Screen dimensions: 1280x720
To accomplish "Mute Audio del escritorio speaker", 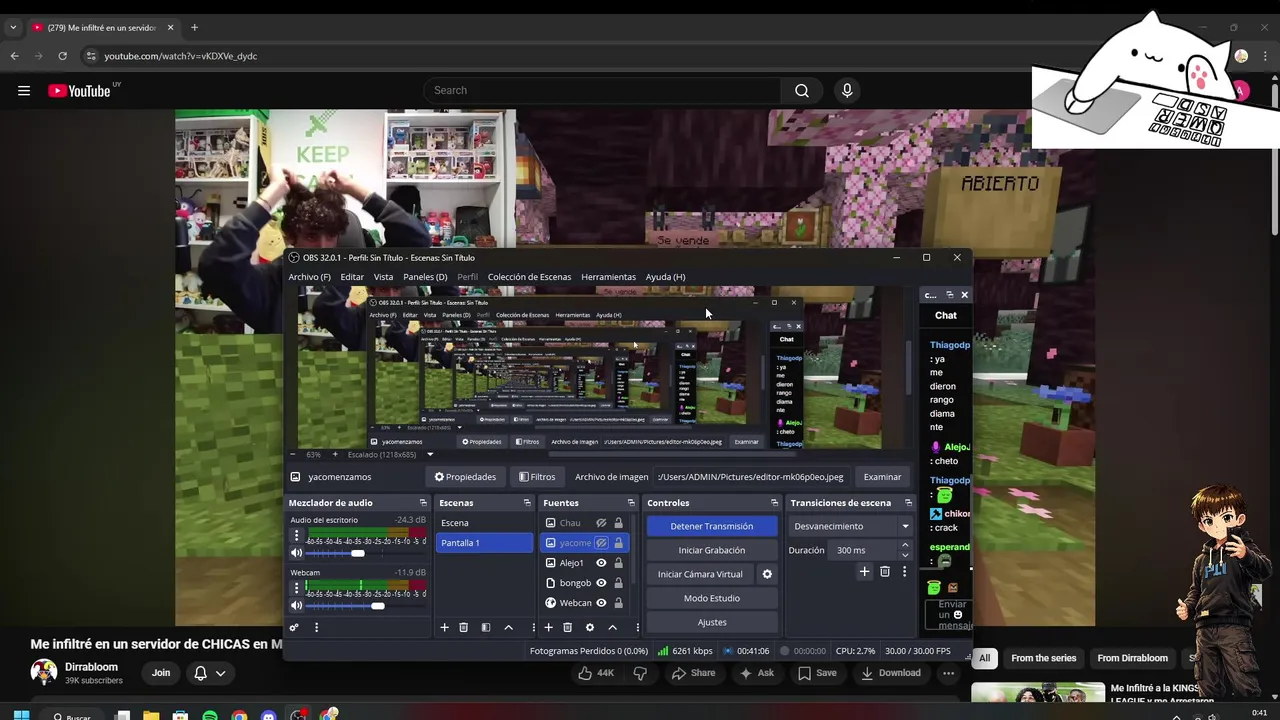I will 296,553.
